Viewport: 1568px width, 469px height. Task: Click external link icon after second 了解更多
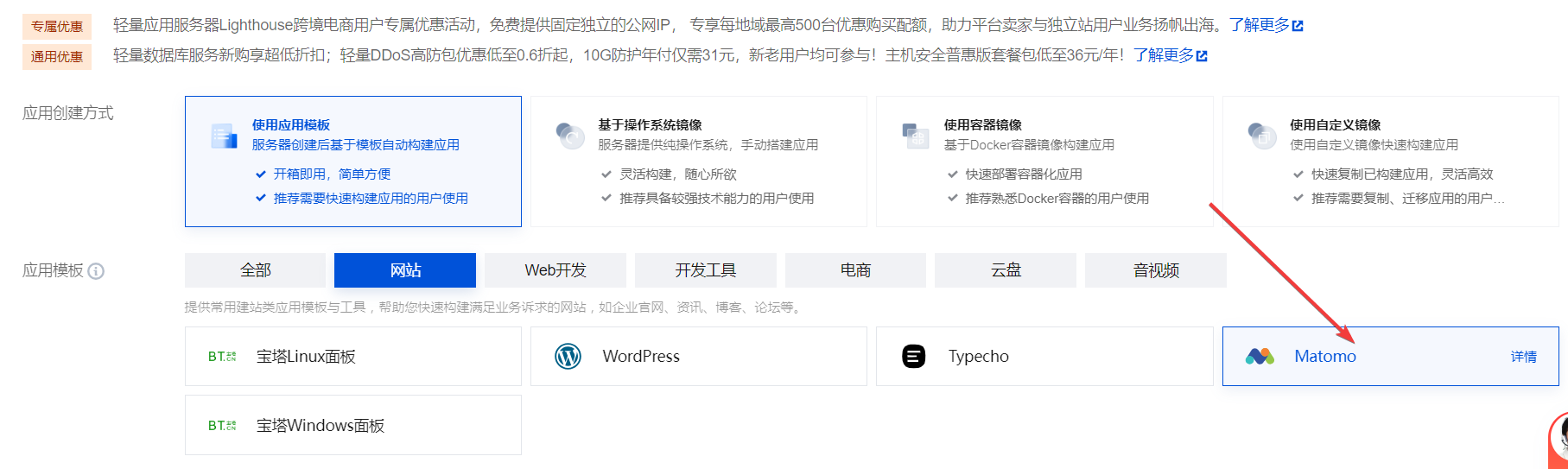(1202, 56)
